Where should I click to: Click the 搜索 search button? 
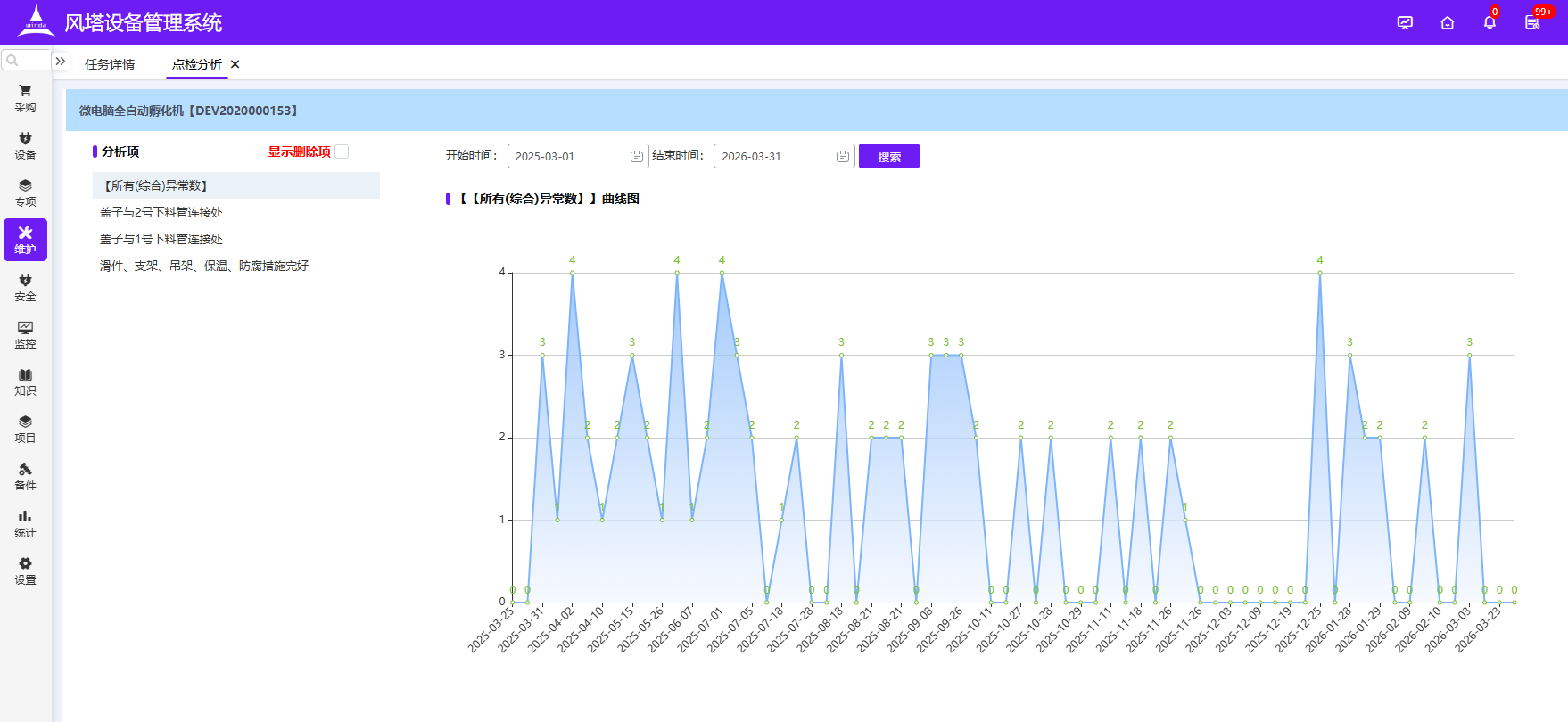click(x=888, y=157)
